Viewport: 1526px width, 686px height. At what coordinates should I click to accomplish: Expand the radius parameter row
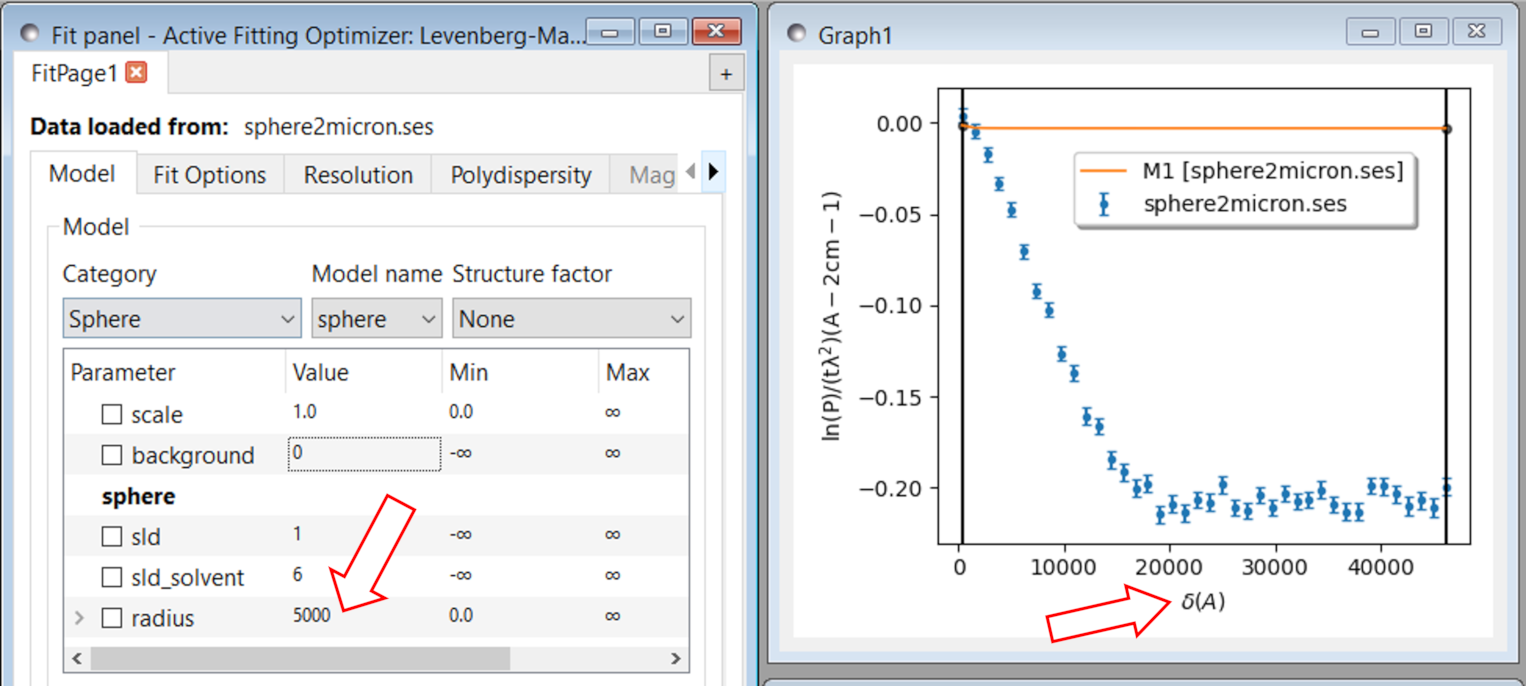(80, 618)
